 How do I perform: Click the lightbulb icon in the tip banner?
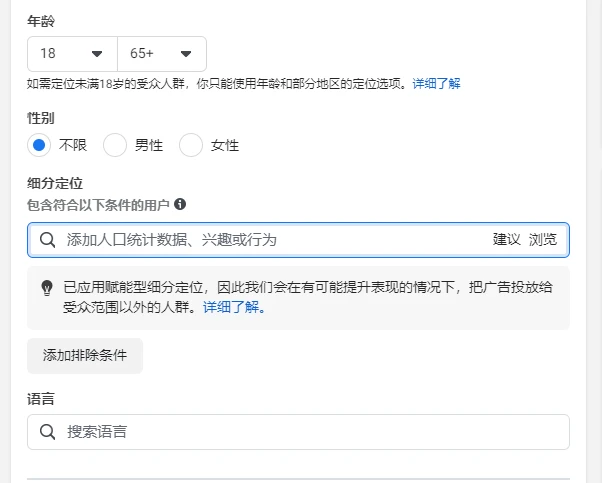coord(47,288)
